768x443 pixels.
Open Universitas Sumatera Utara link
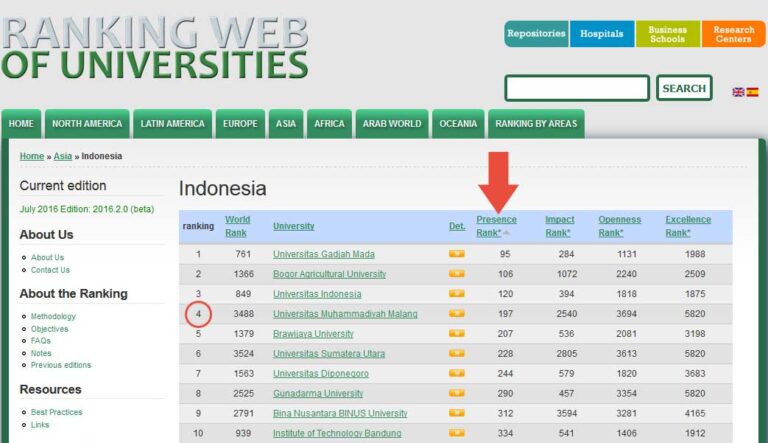tap(329, 353)
